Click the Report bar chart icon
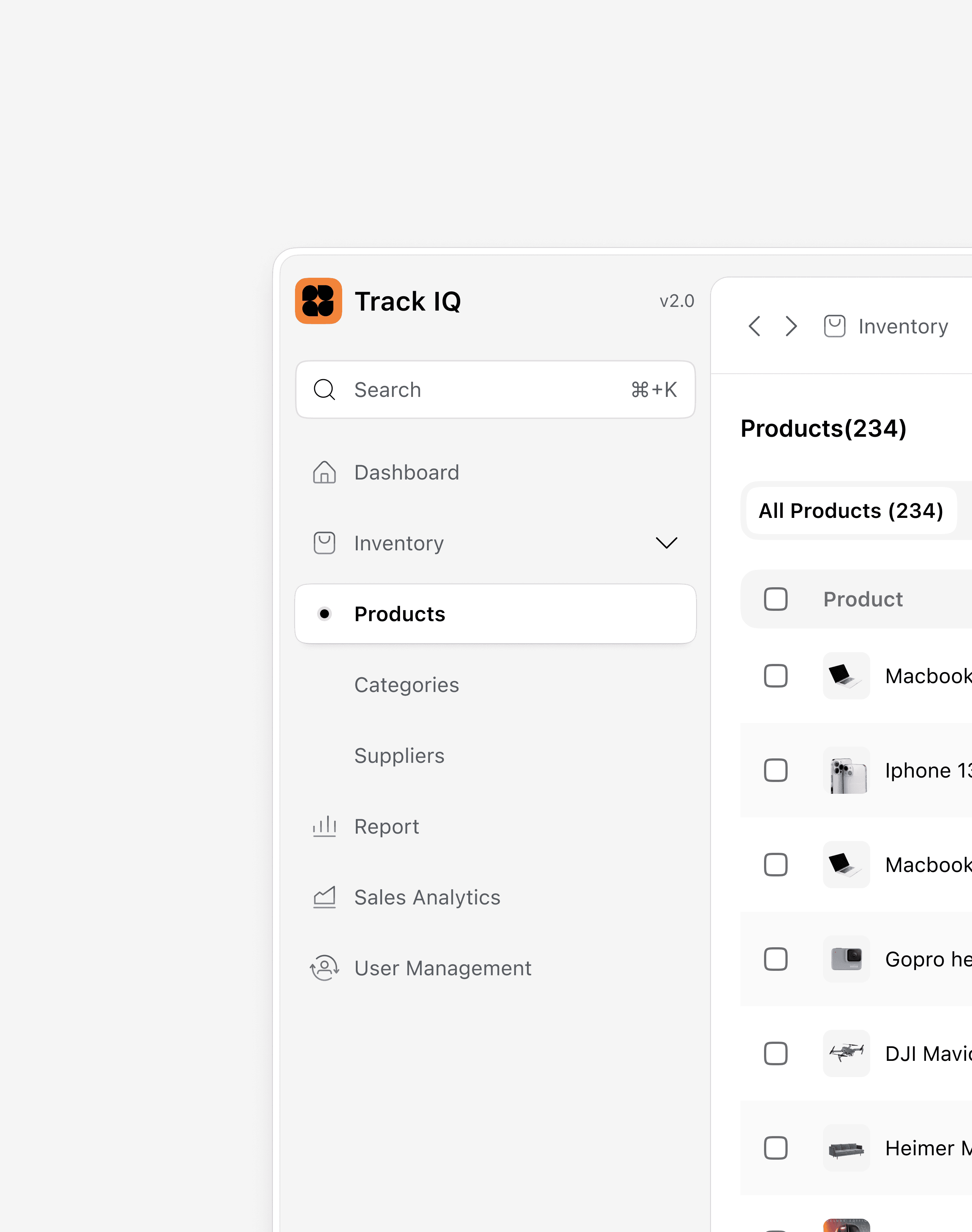The width and height of the screenshot is (972, 1232). (324, 826)
